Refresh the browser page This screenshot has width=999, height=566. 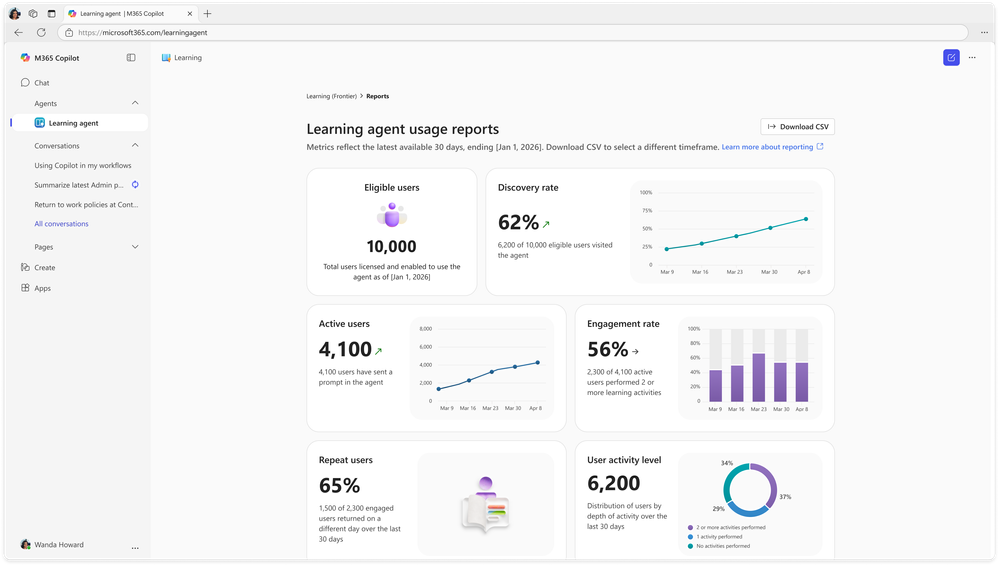(41, 33)
